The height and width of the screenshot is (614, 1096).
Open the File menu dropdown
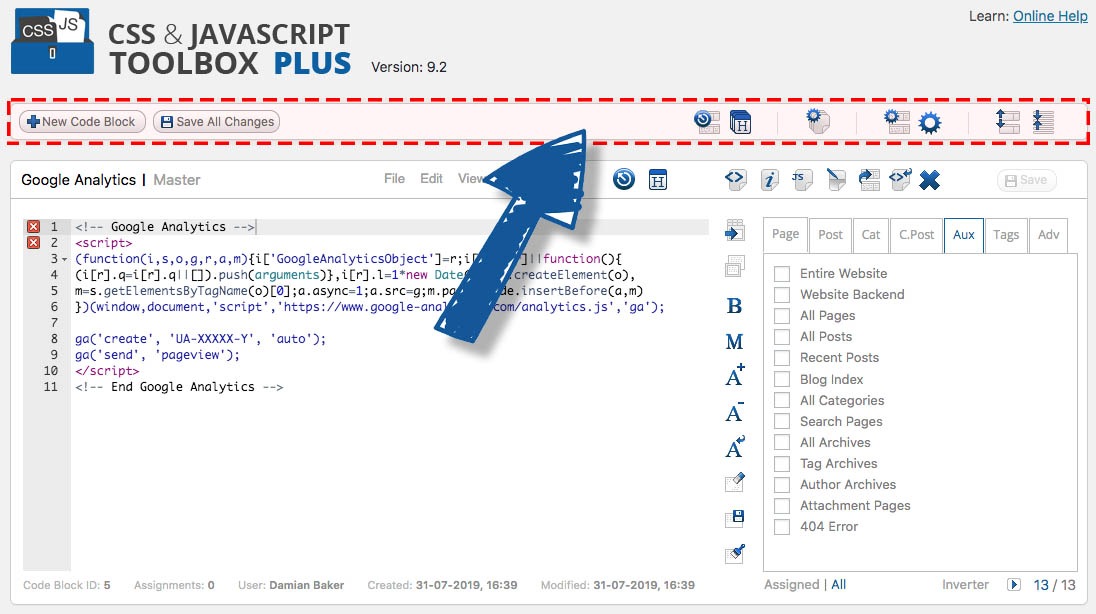click(394, 179)
